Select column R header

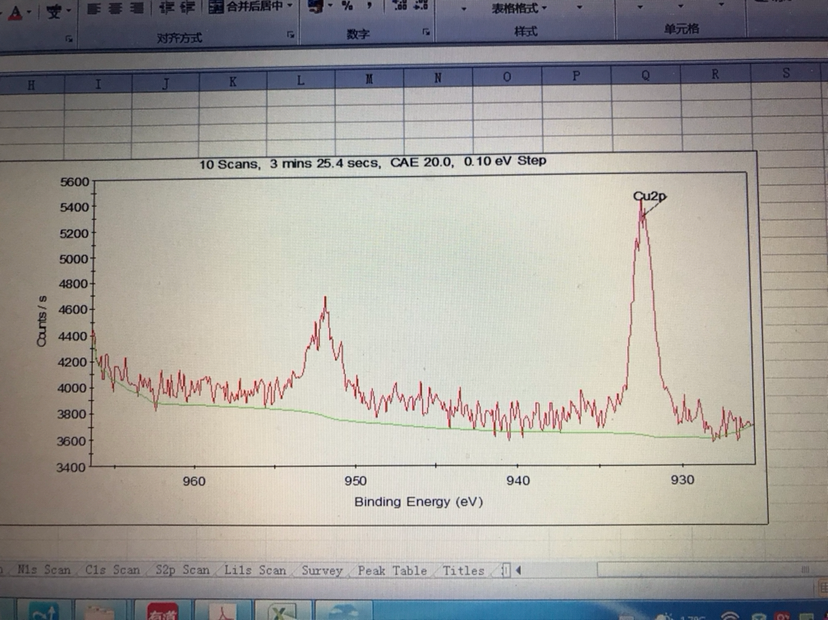pos(715,74)
